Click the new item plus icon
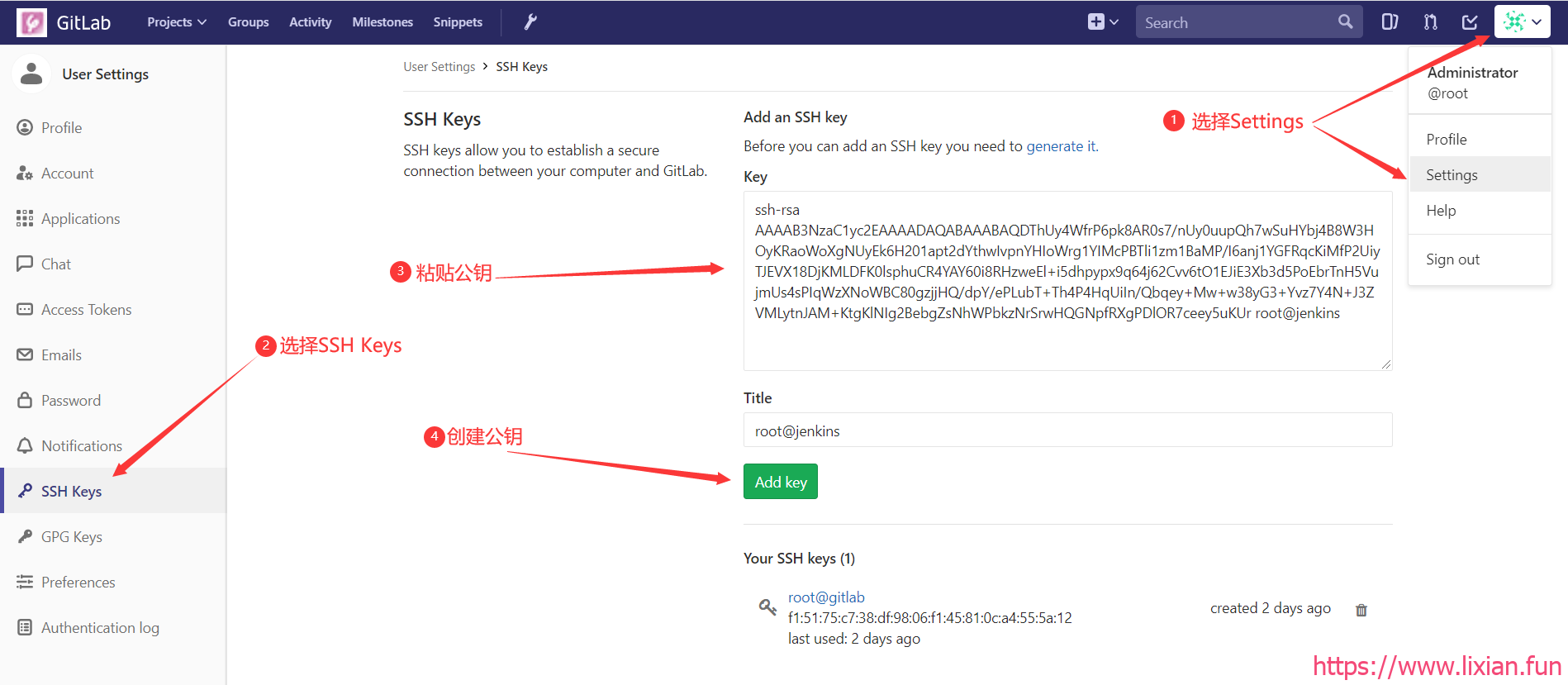This screenshot has width=1568, height=685. [x=1096, y=22]
